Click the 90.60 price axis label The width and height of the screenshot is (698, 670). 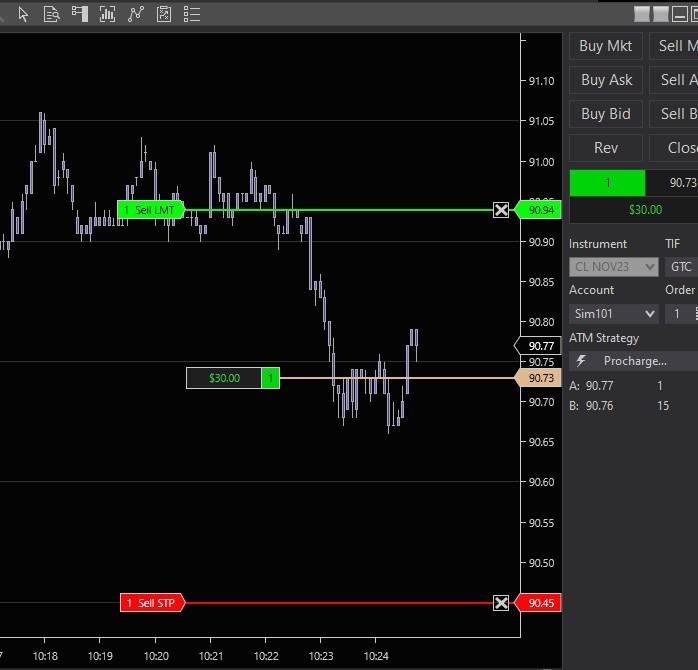tap(541, 482)
